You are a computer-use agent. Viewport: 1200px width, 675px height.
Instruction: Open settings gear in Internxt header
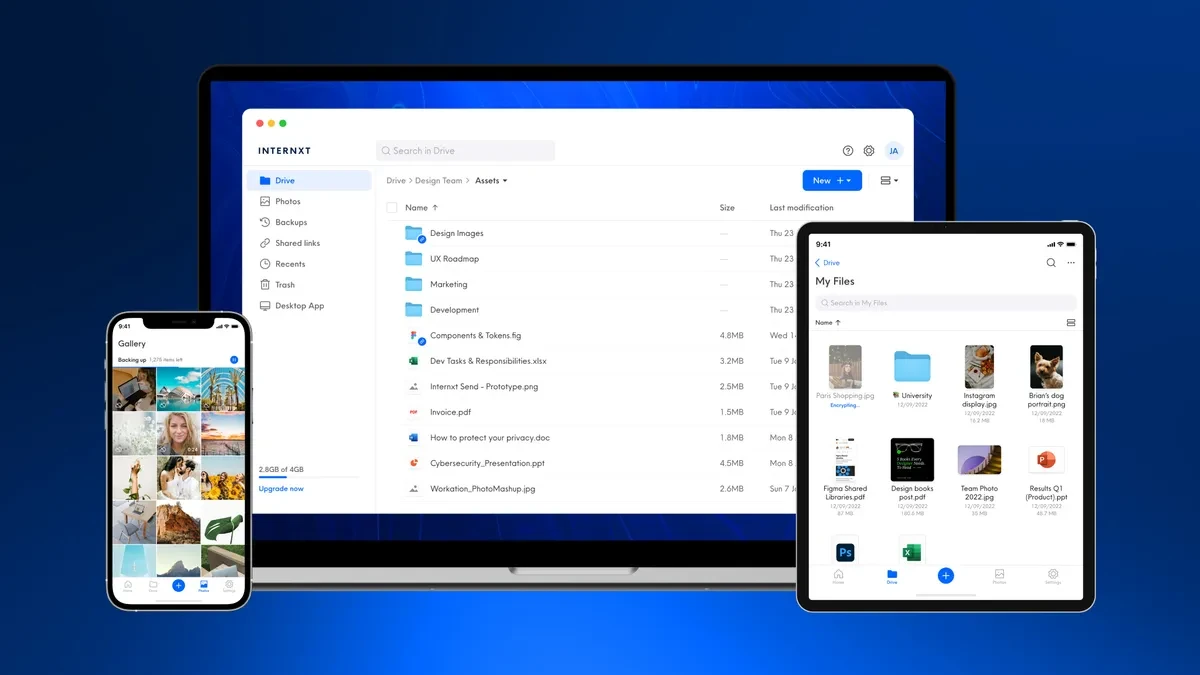point(869,151)
